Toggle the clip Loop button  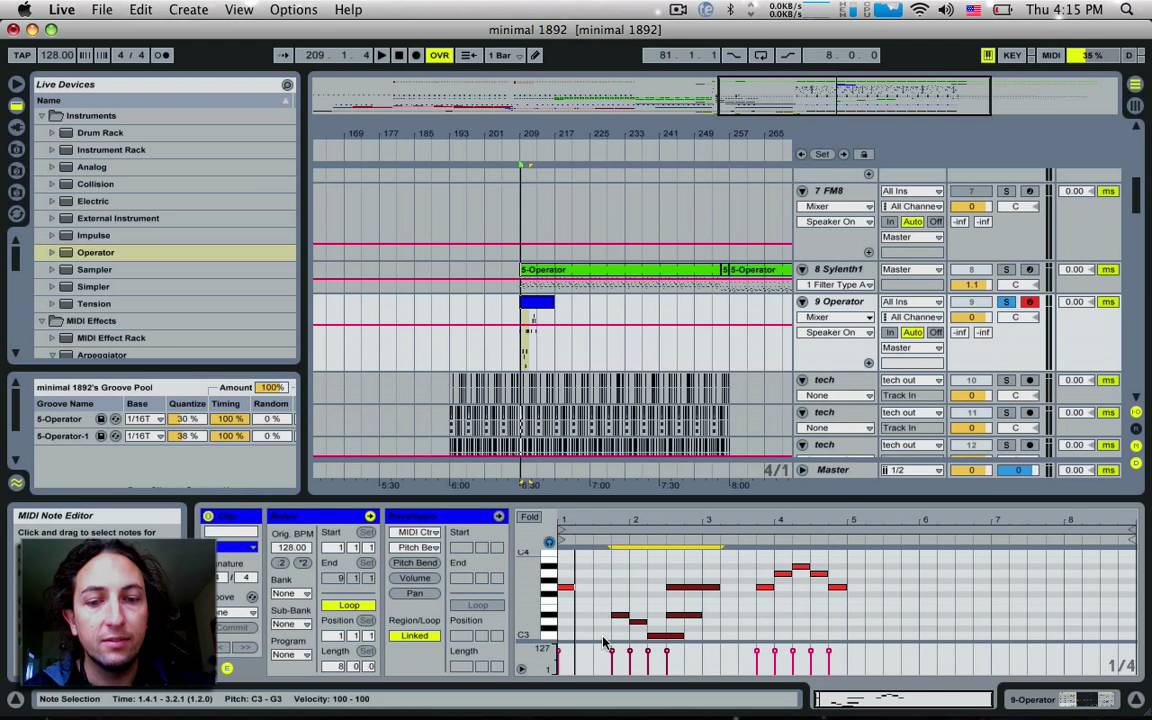coord(349,605)
